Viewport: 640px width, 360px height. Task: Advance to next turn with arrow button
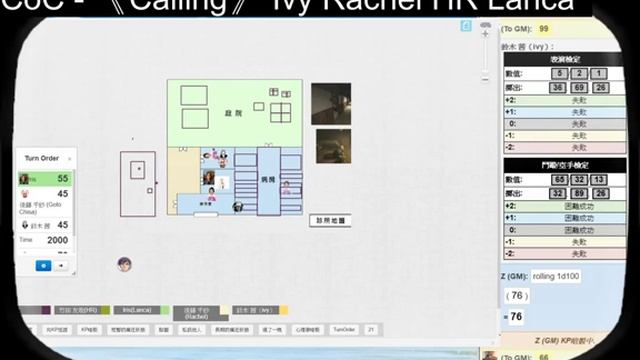[x=61, y=266]
